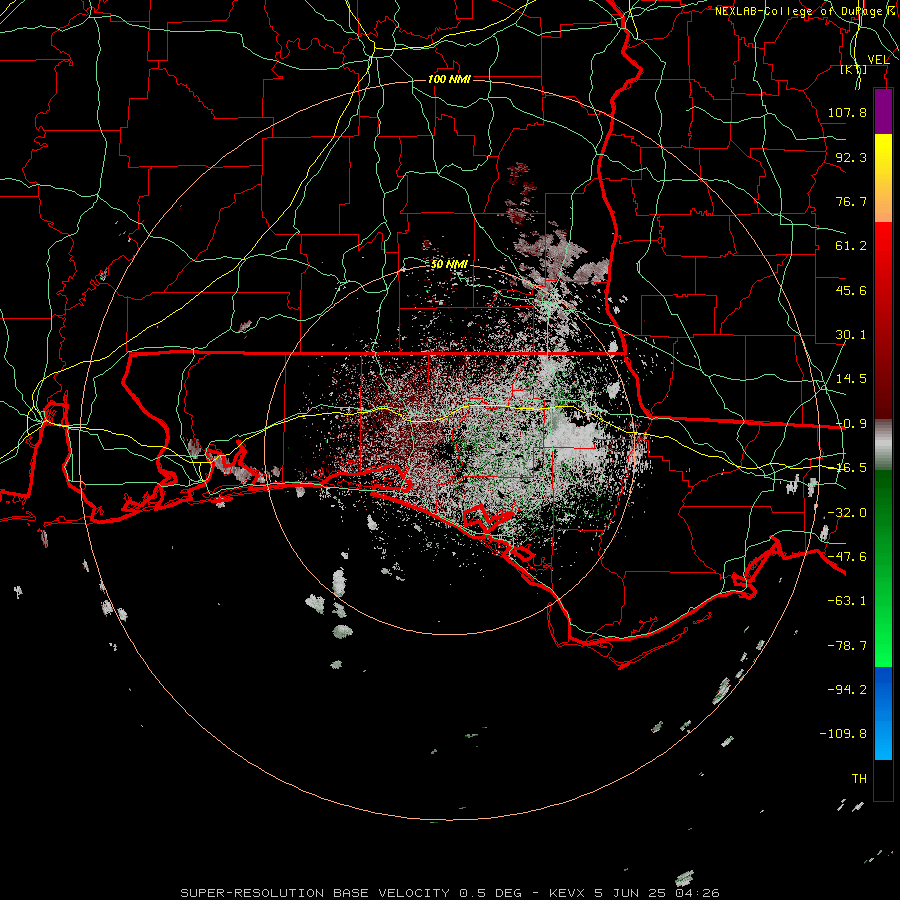Select the -63.1 value on velocity scale
The height and width of the screenshot is (900, 900).
[847, 601]
